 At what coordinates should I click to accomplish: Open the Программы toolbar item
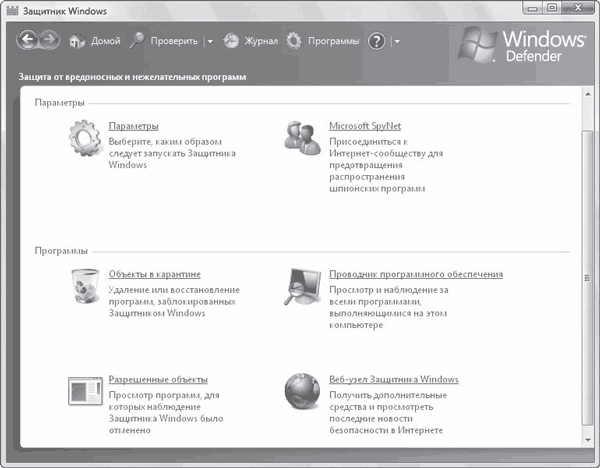(334, 41)
